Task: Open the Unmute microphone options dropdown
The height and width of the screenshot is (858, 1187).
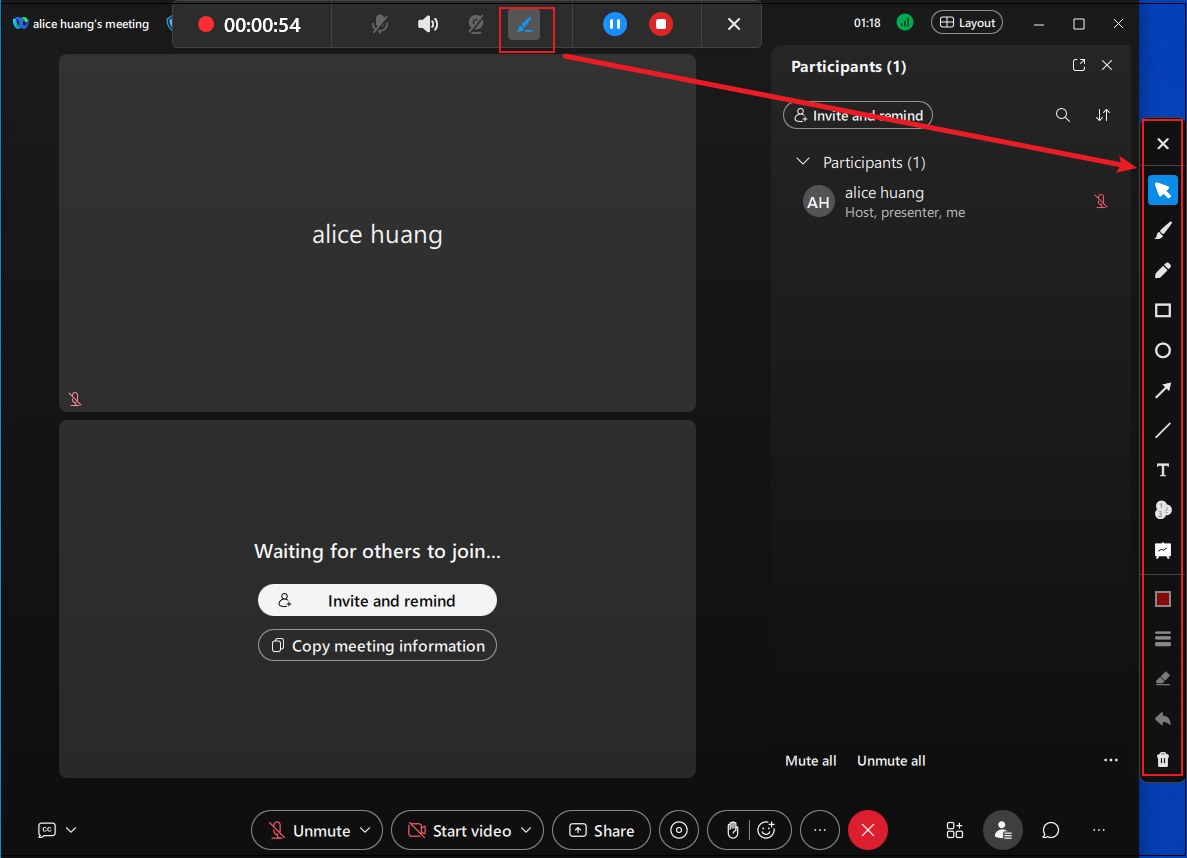Action: coord(365,830)
